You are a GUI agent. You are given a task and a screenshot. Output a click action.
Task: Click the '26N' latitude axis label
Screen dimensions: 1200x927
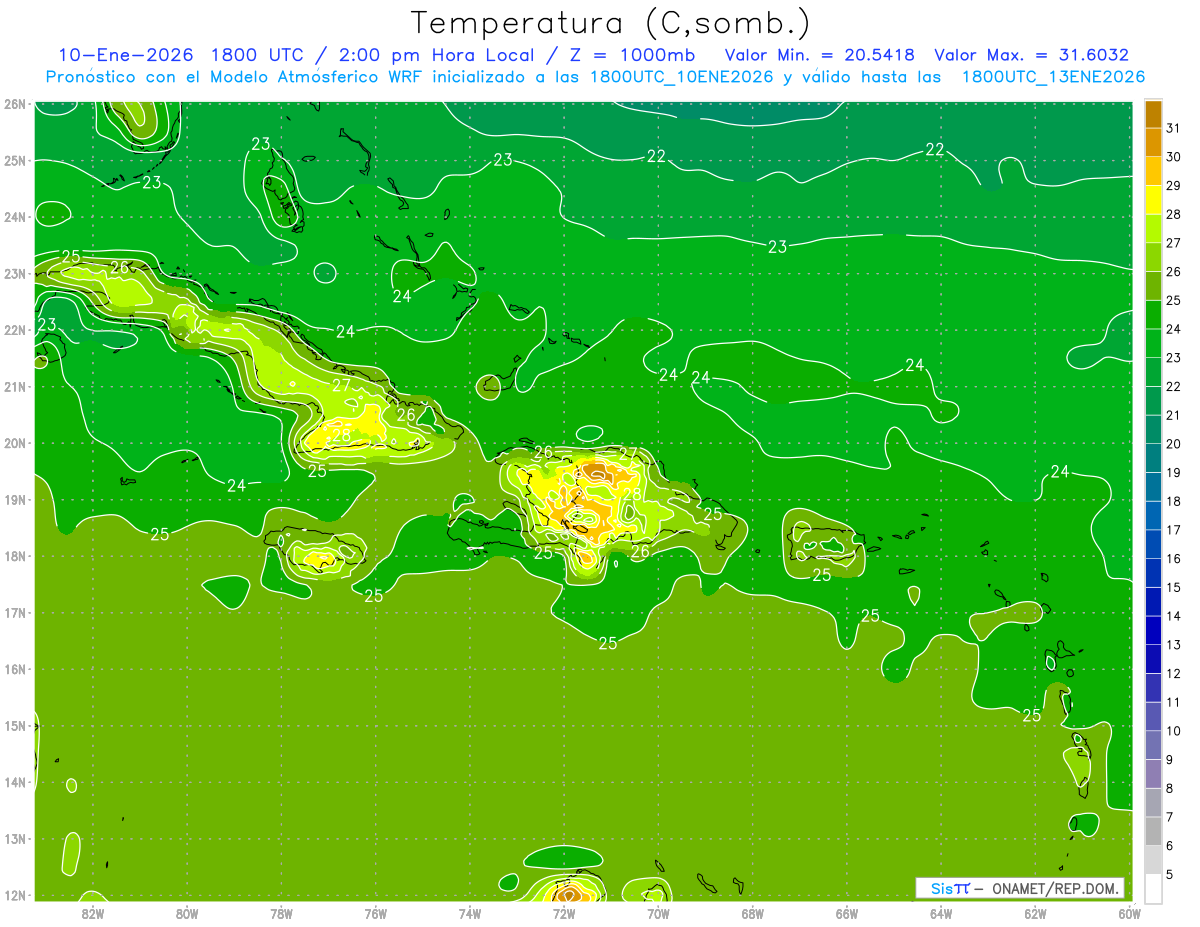(x=14, y=104)
